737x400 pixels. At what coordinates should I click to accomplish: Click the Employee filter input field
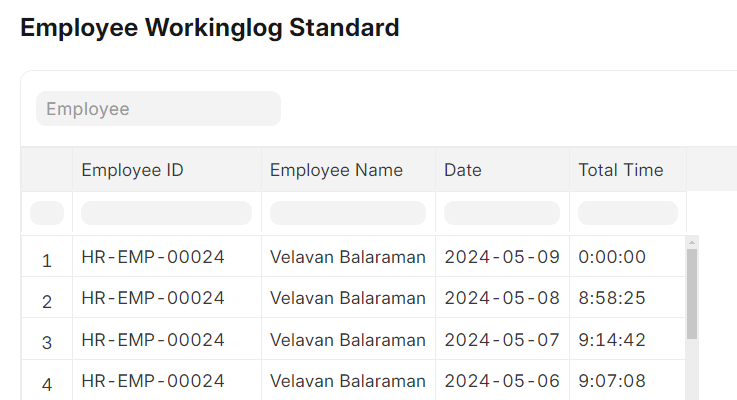click(x=158, y=109)
